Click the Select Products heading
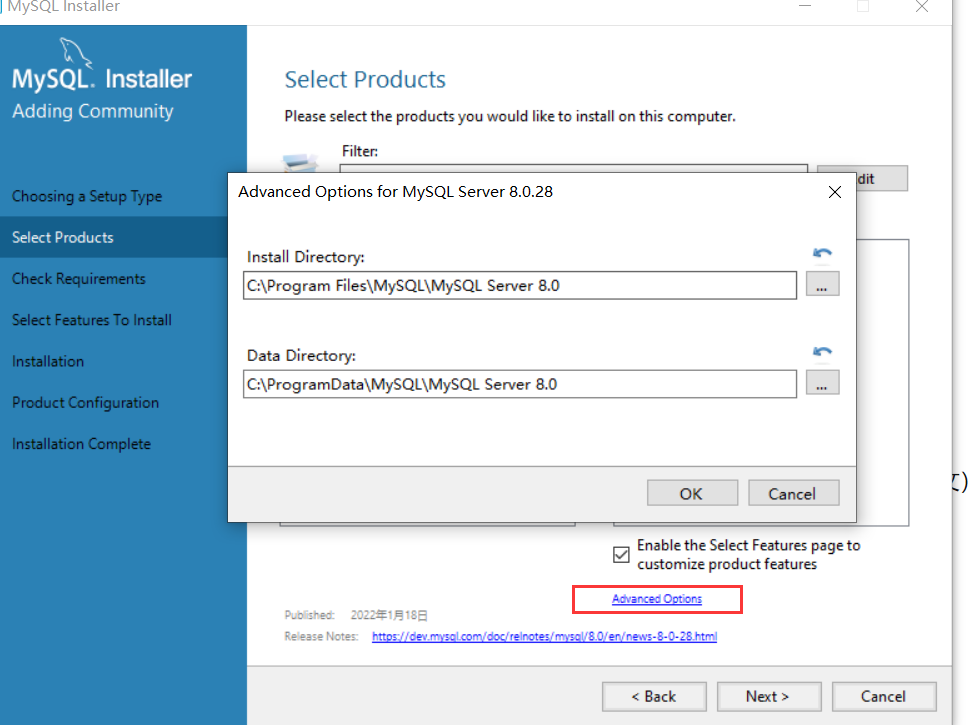 (365, 80)
